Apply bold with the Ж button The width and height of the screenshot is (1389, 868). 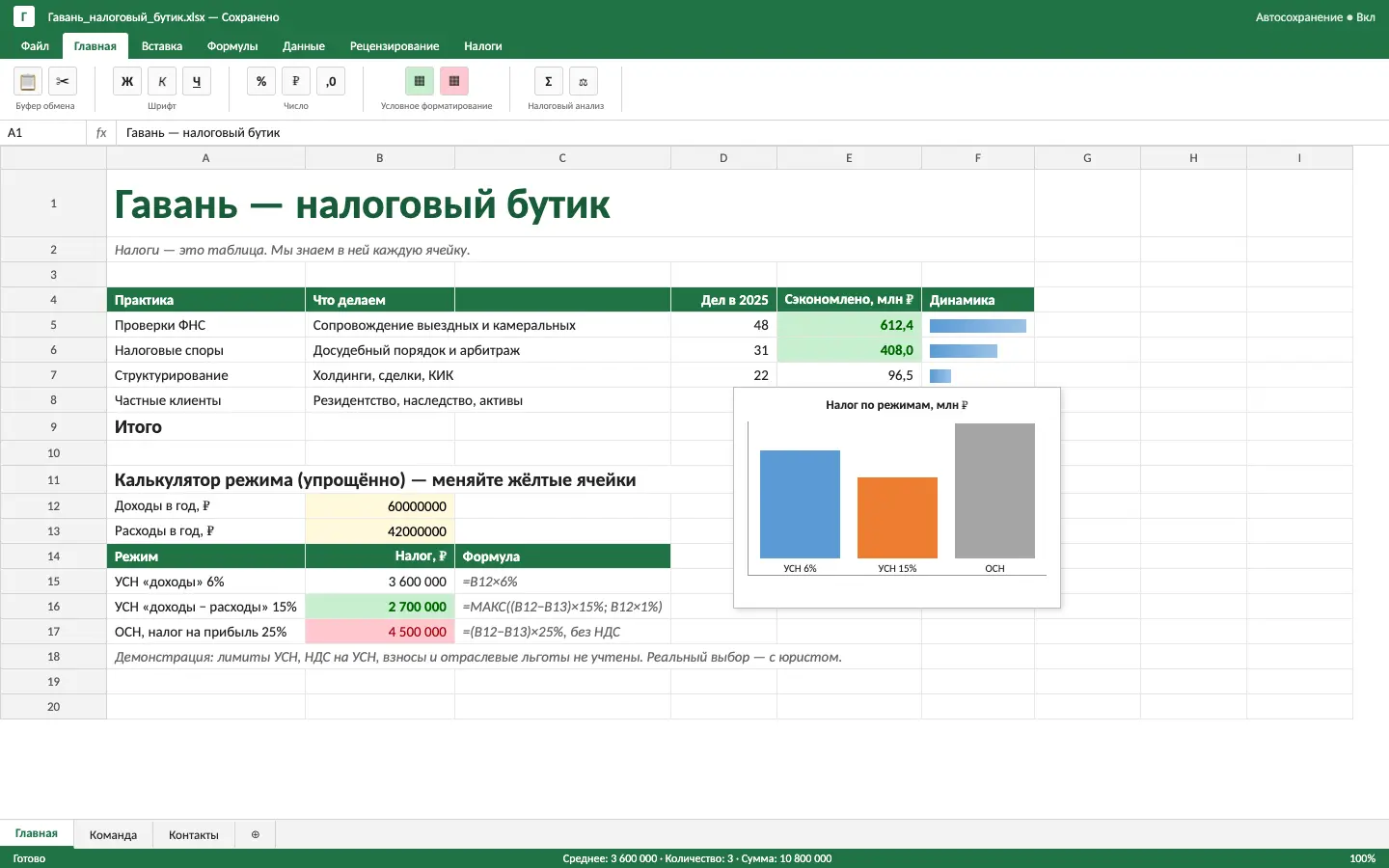pos(127,82)
